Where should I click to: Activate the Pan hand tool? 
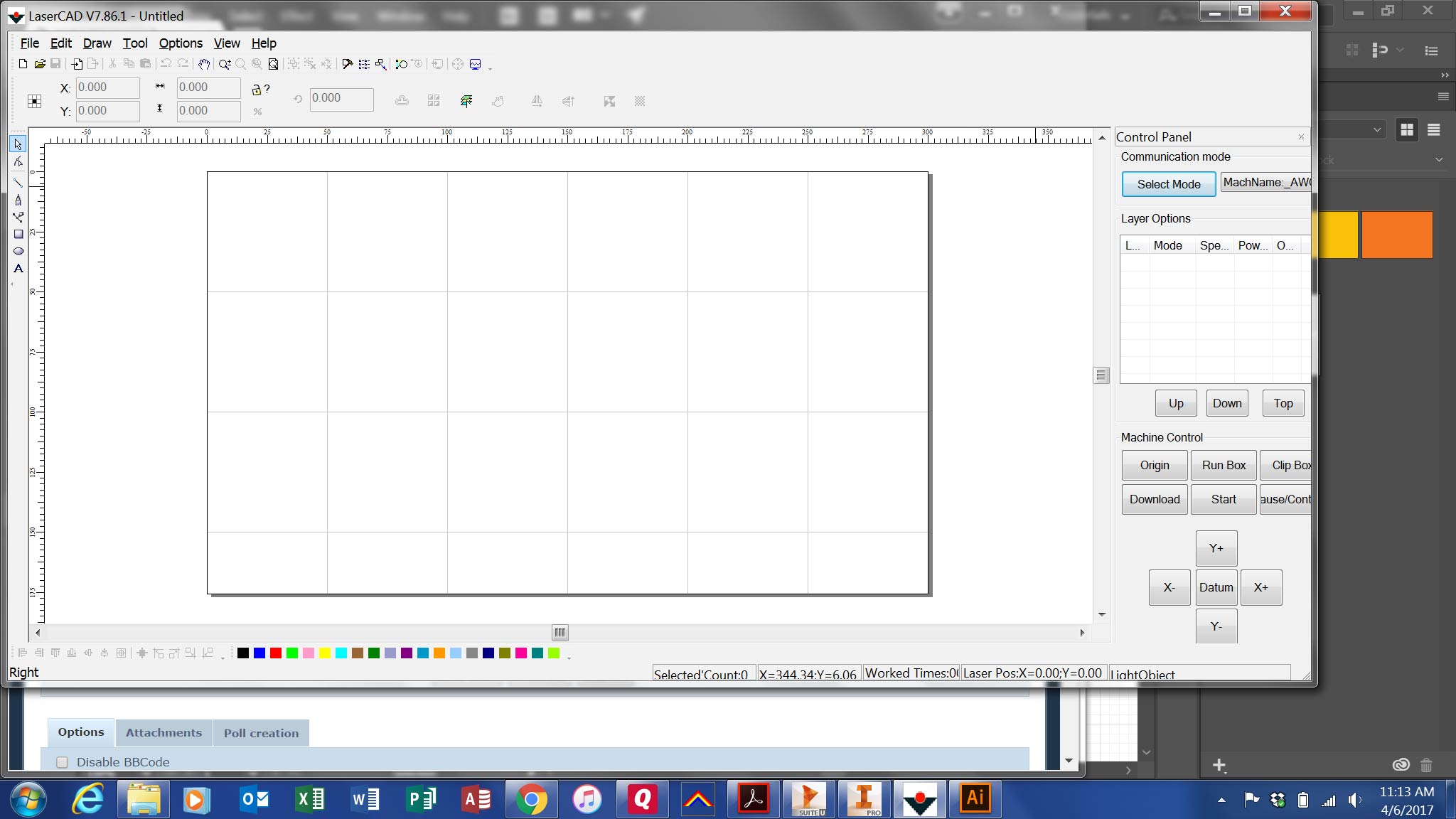click(x=204, y=64)
